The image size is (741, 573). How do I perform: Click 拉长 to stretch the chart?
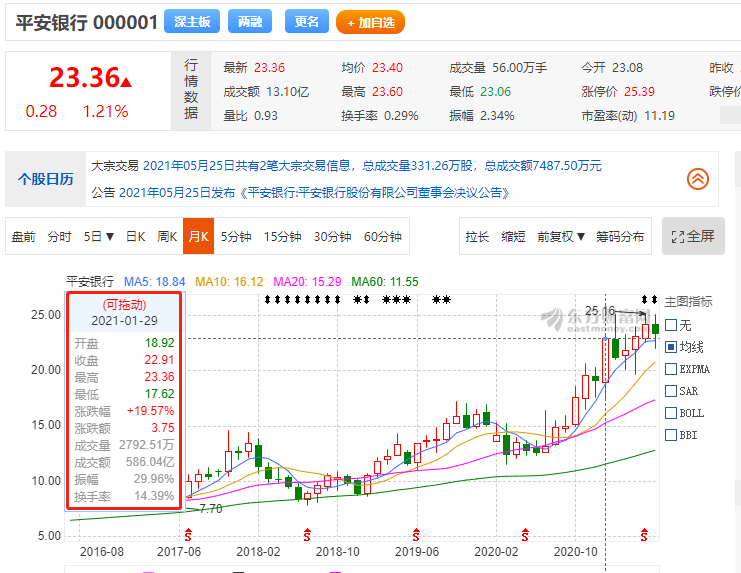click(x=477, y=237)
